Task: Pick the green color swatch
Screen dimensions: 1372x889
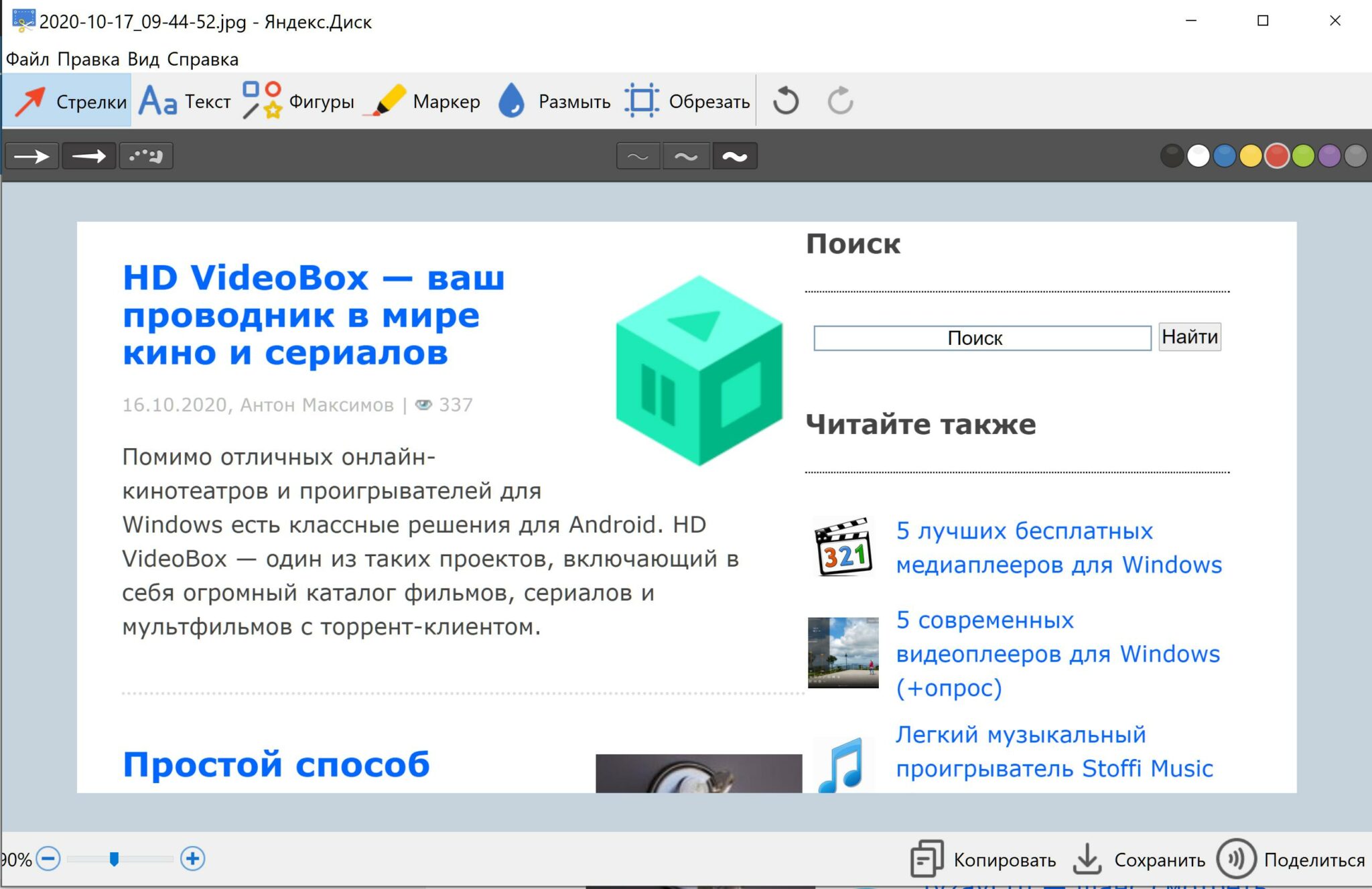Action: (x=1303, y=156)
